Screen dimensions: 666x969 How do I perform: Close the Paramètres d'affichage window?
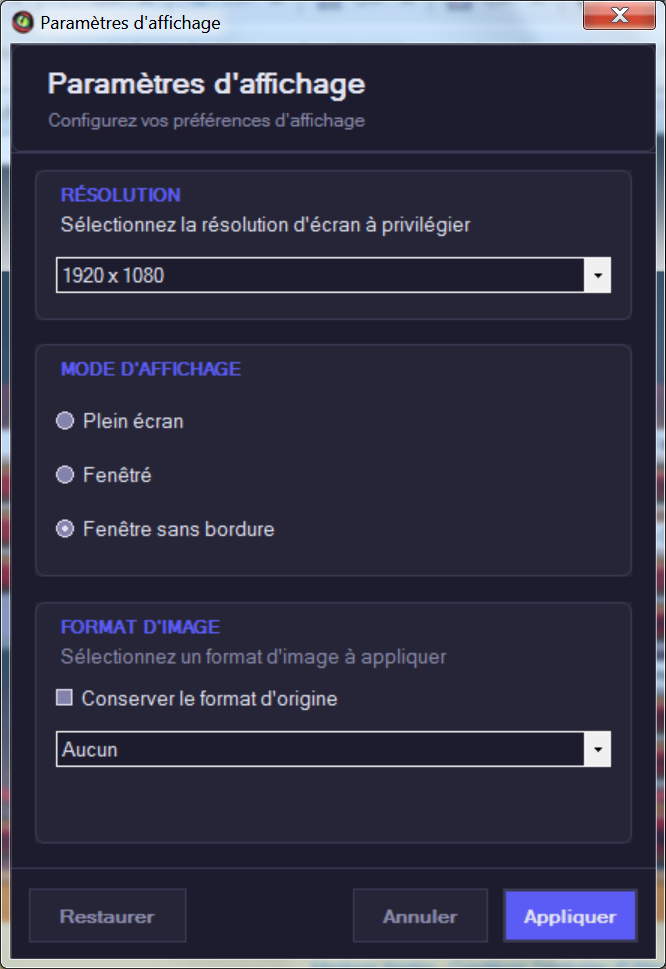pos(619,15)
